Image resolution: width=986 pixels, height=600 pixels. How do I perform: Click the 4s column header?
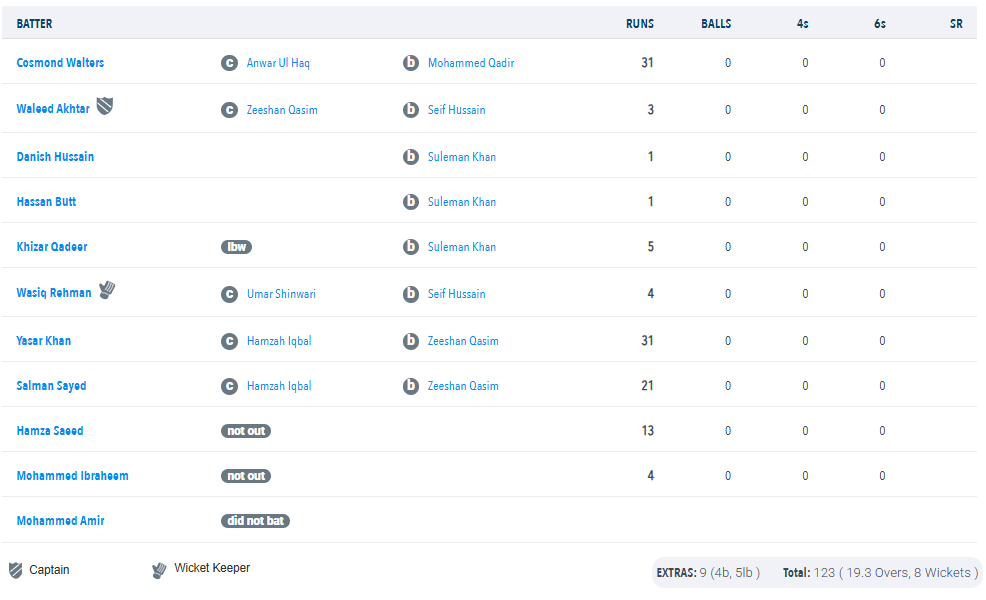802,24
